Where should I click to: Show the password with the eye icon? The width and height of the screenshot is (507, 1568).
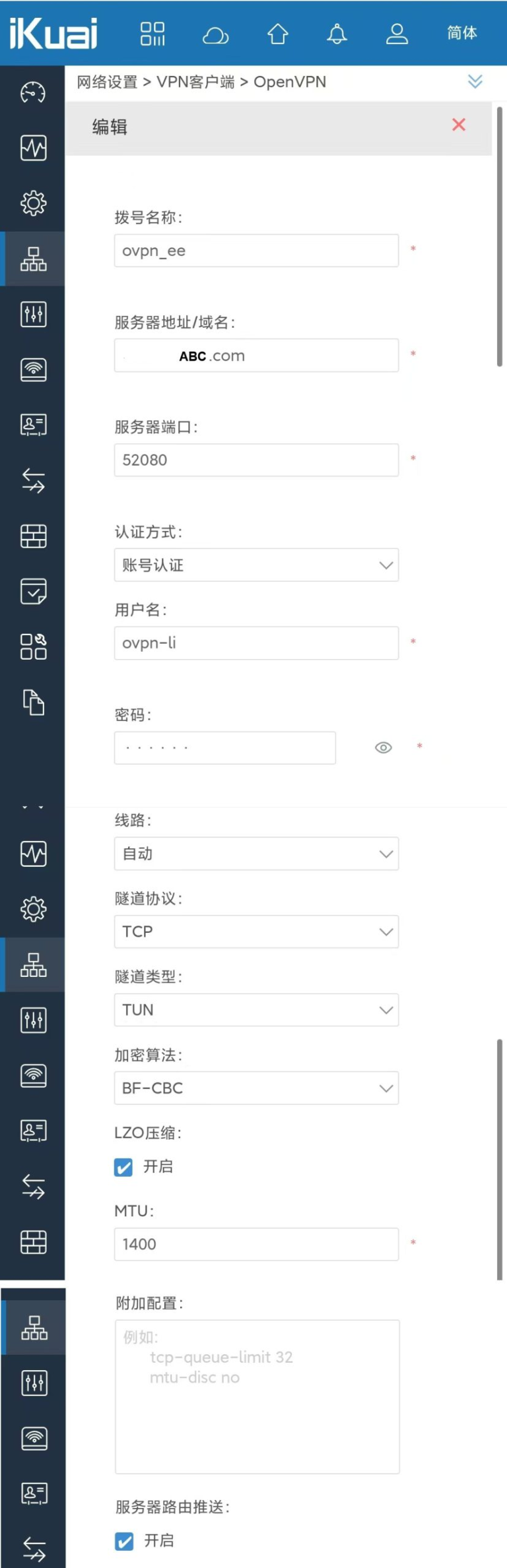[383, 747]
